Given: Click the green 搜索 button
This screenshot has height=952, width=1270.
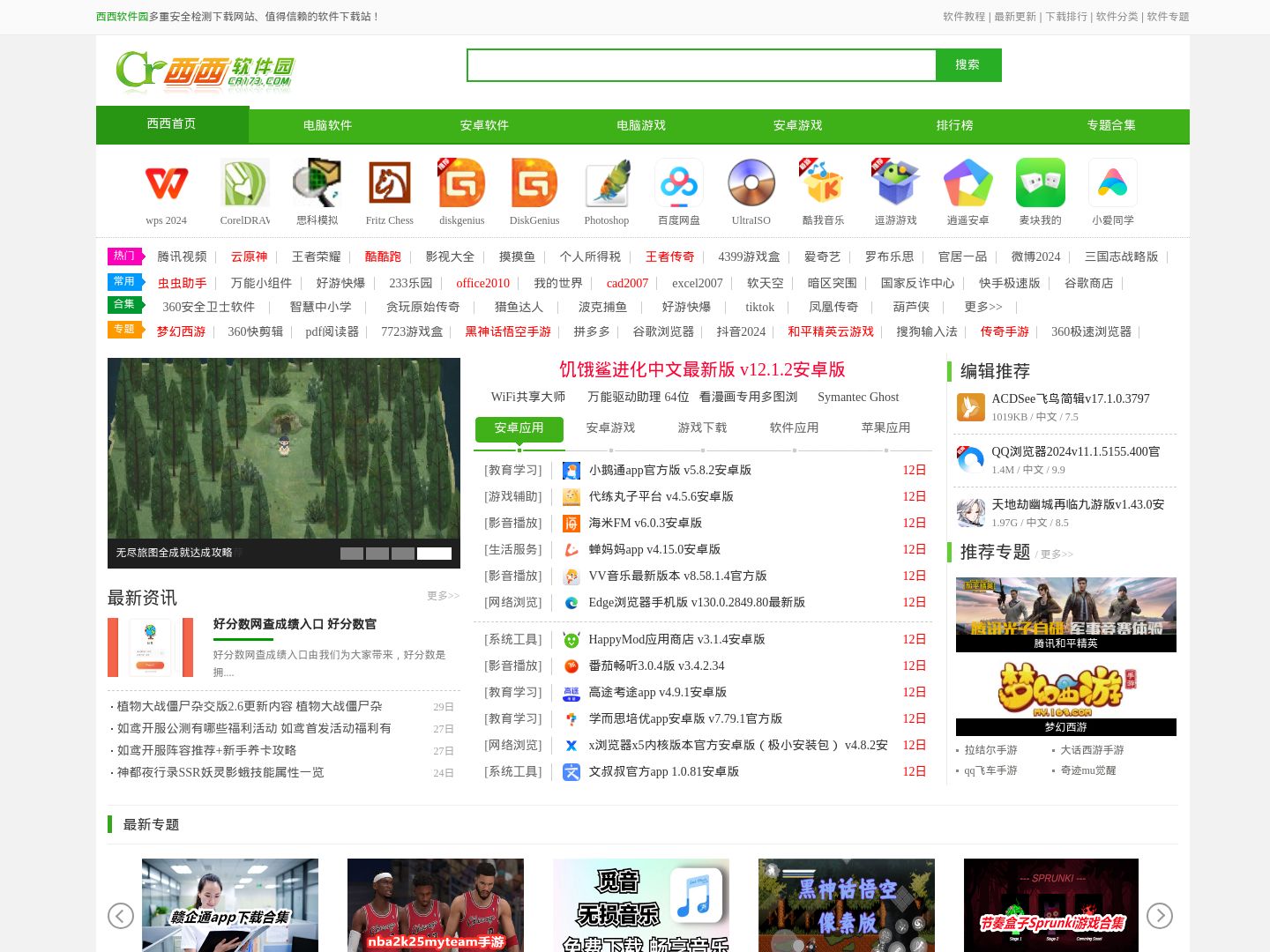Looking at the screenshot, I should (x=967, y=65).
